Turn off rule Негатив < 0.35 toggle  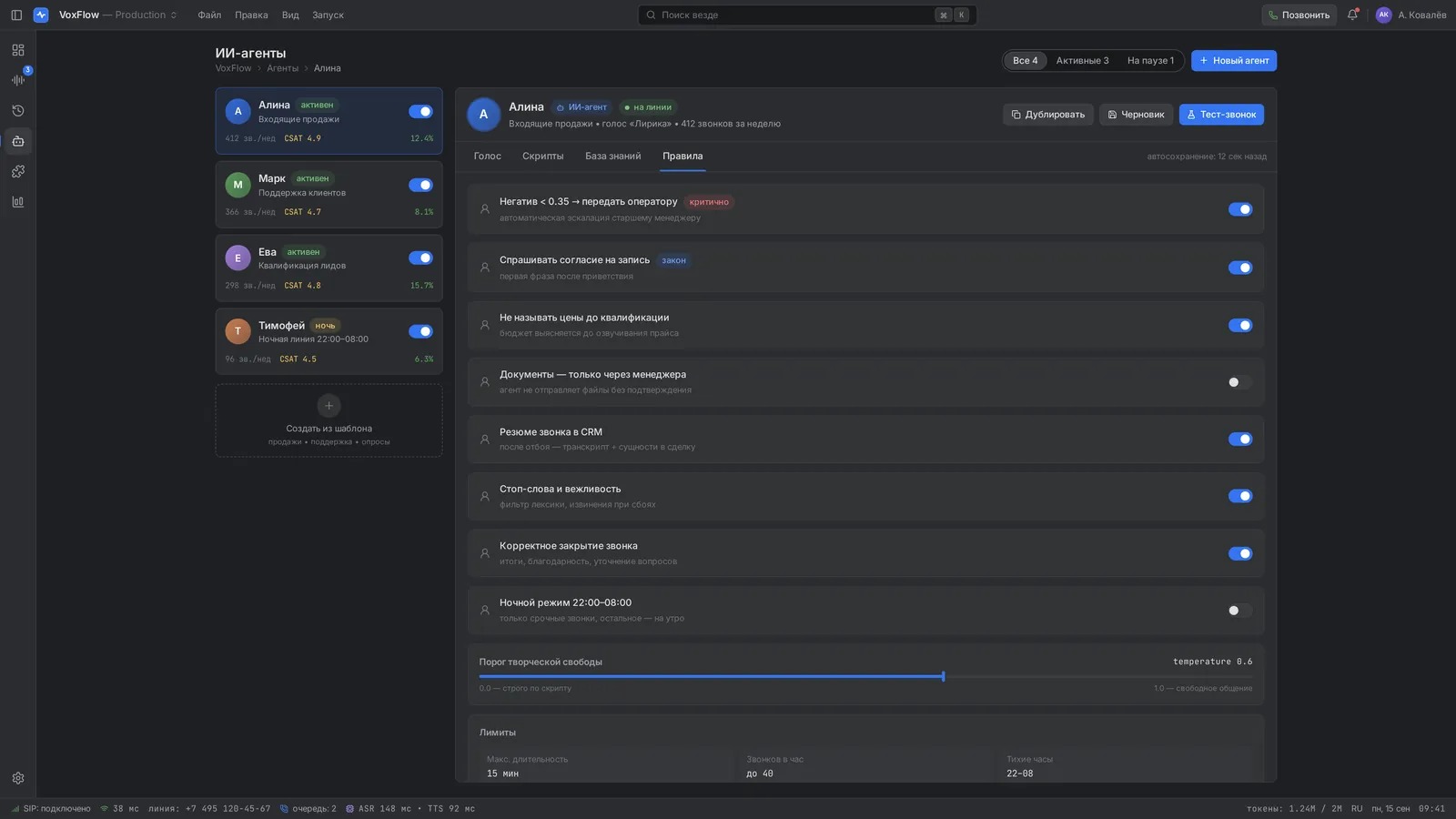1240,209
